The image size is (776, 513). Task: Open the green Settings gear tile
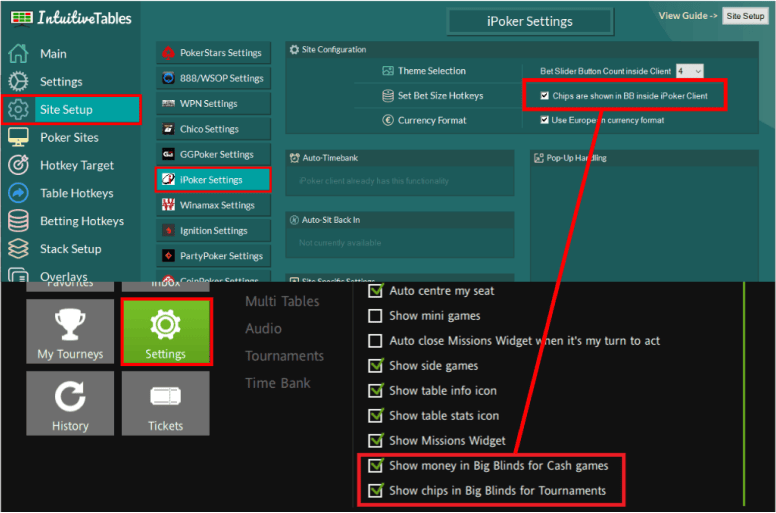coord(165,331)
